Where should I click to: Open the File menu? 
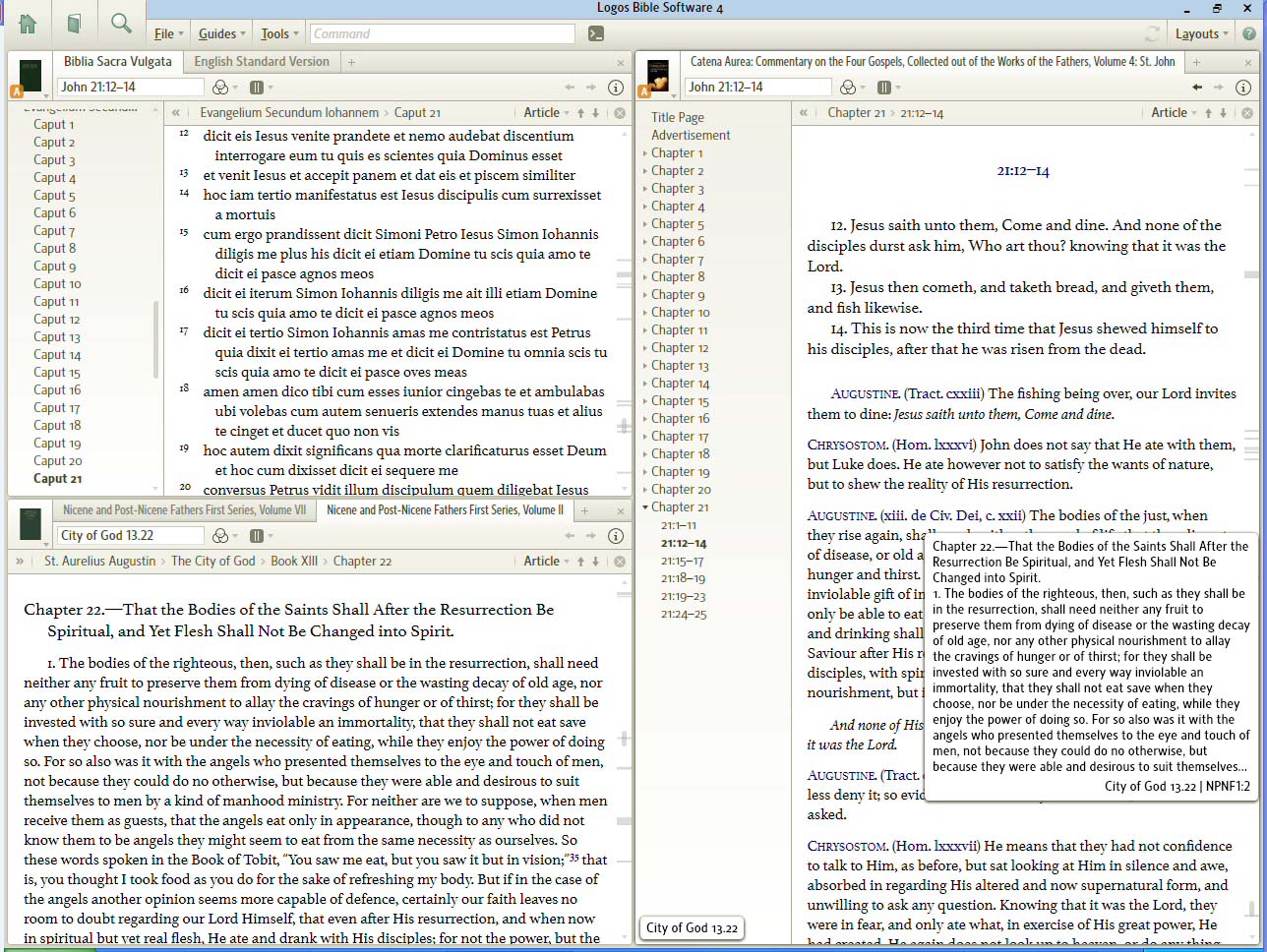click(169, 33)
